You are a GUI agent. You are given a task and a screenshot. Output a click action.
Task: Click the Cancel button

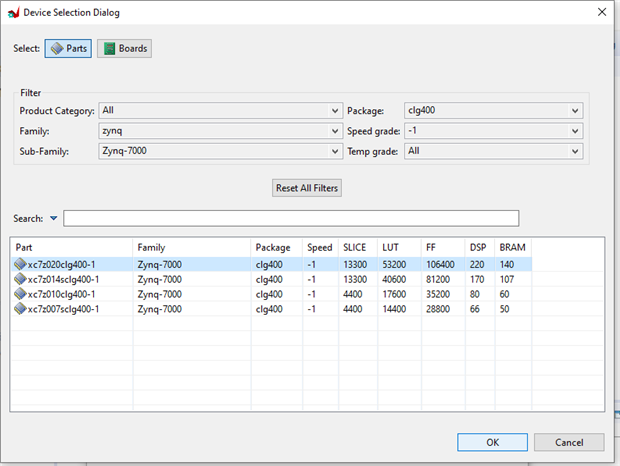[x=568, y=442]
